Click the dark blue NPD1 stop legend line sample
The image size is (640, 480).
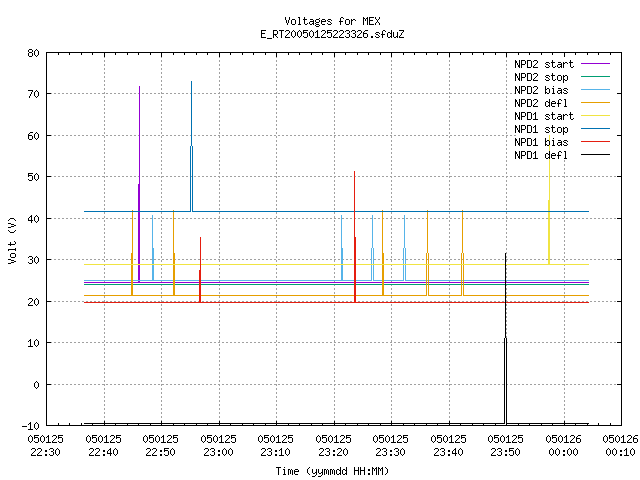(596, 129)
